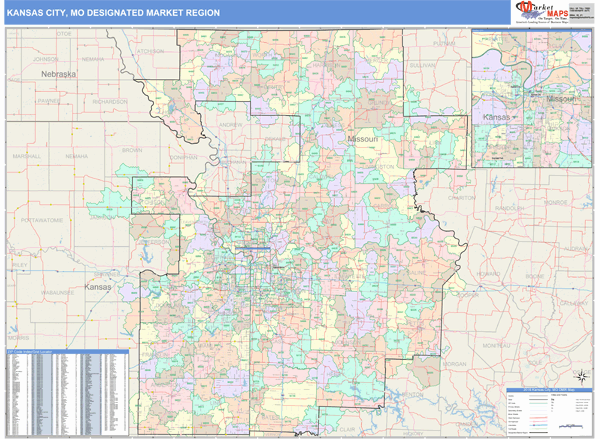Click the MORRIS county label
Viewport: 600px width, 439px height.
[19, 338]
